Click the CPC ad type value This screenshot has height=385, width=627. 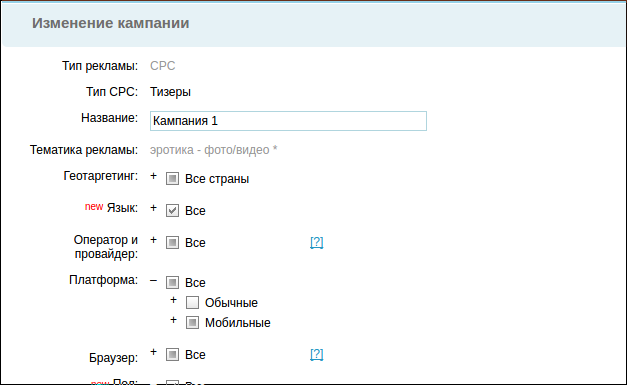click(x=162, y=66)
